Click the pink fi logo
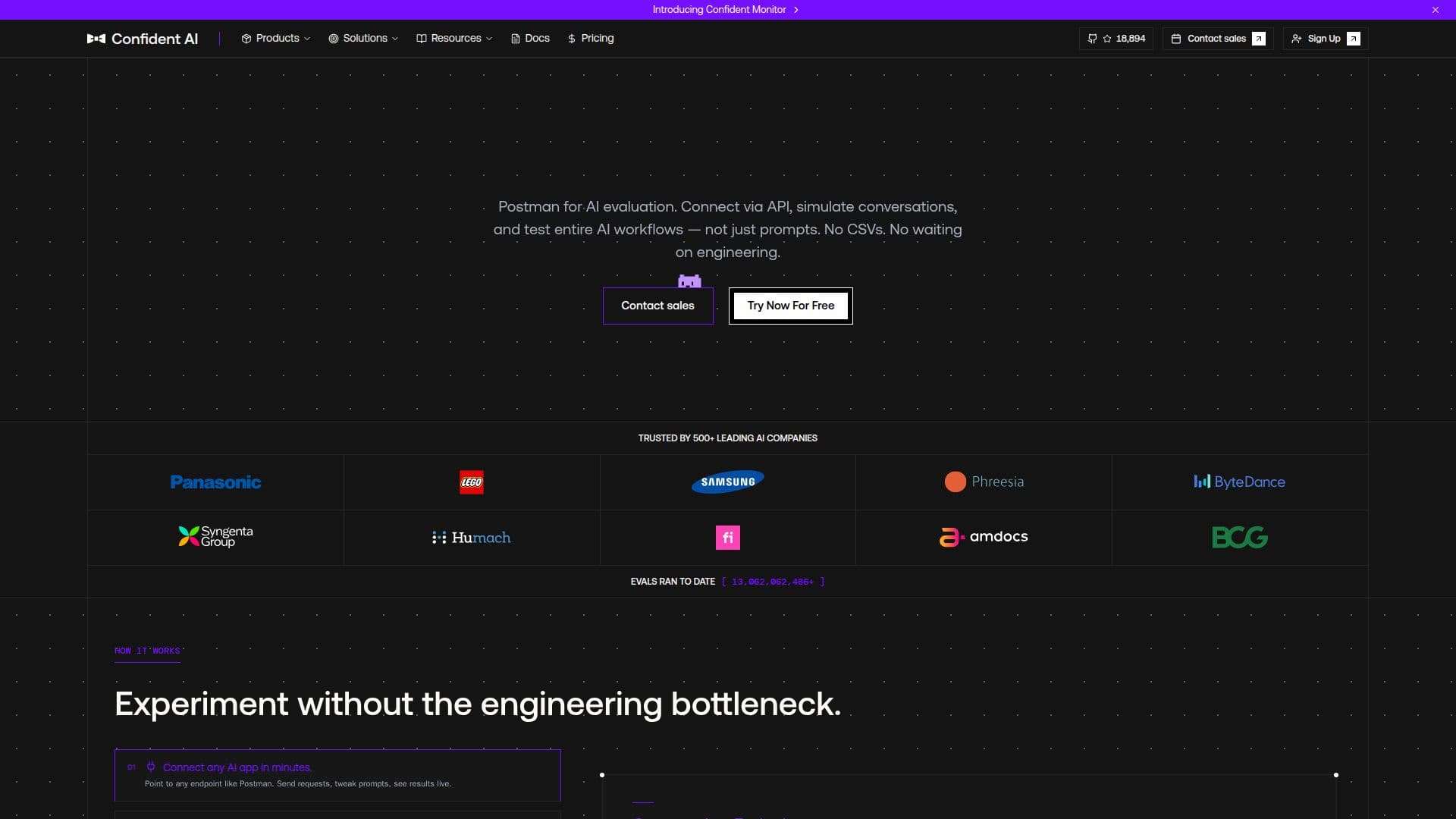The width and height of the screenshot is (1456, 819). pos(728,538)
